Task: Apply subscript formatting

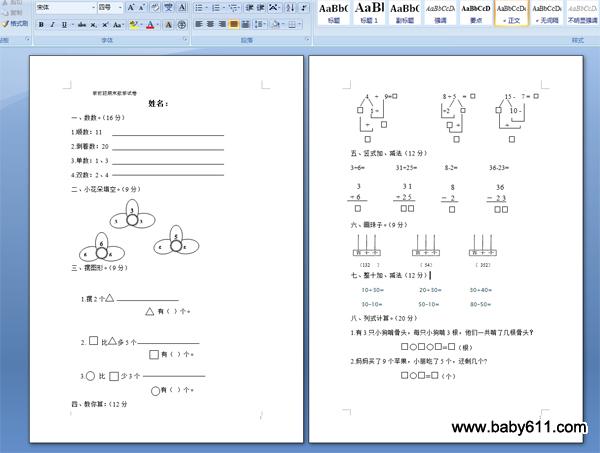Action: (92, 24)
